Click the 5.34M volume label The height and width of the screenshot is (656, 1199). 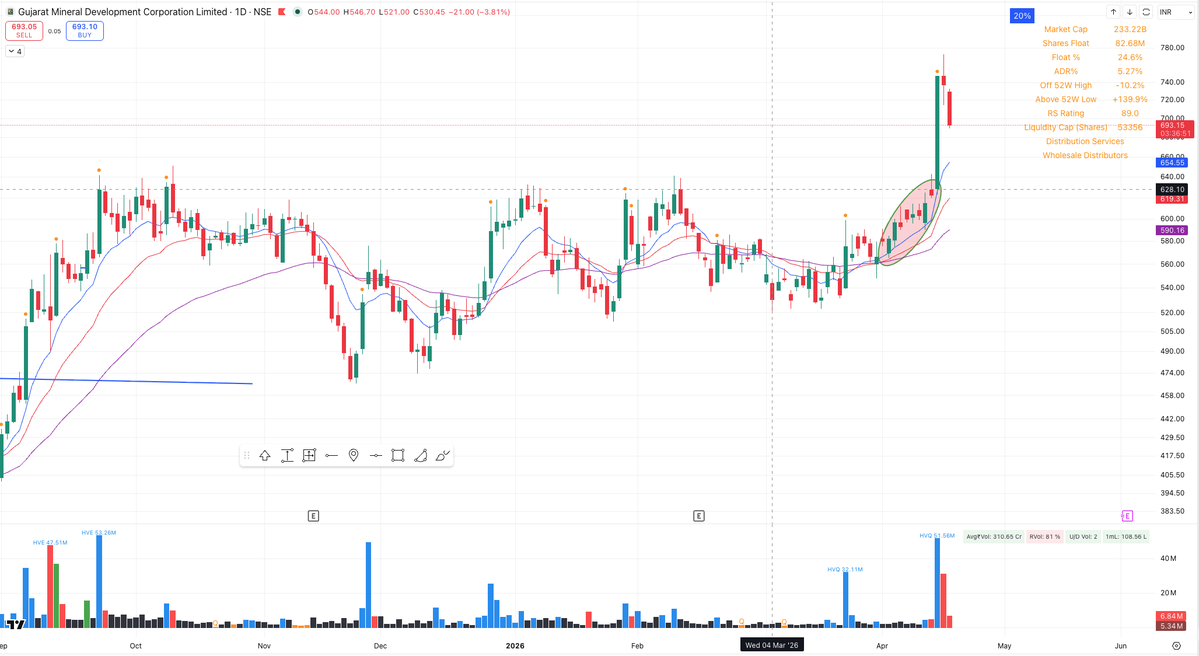(1171, 625)
